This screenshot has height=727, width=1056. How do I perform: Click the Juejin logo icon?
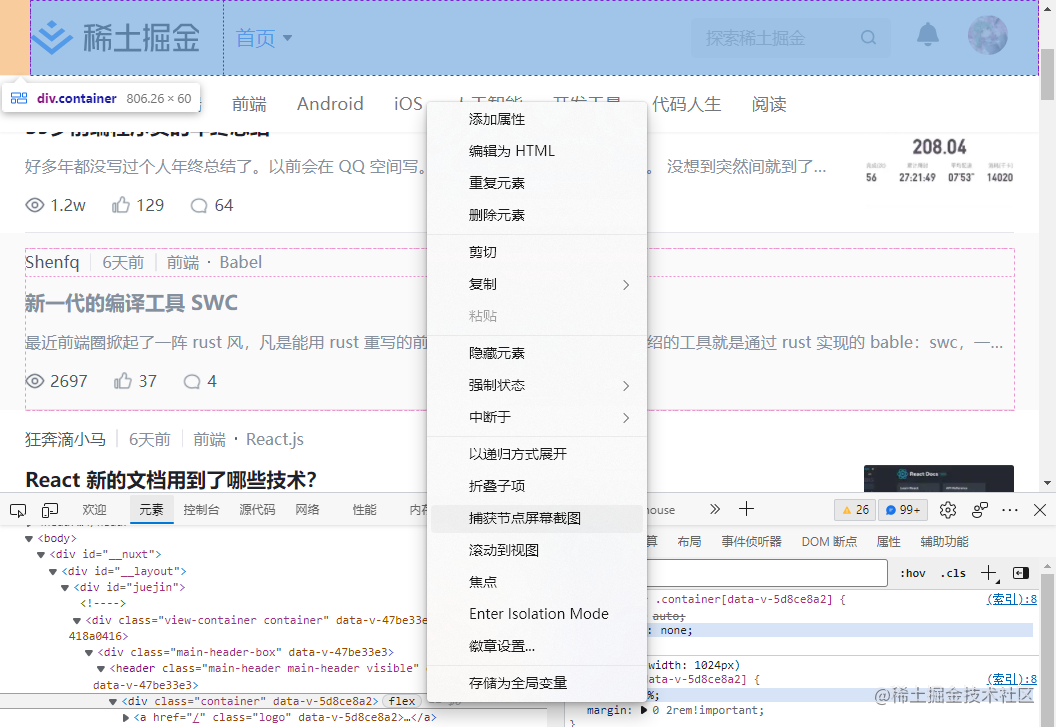52,37
